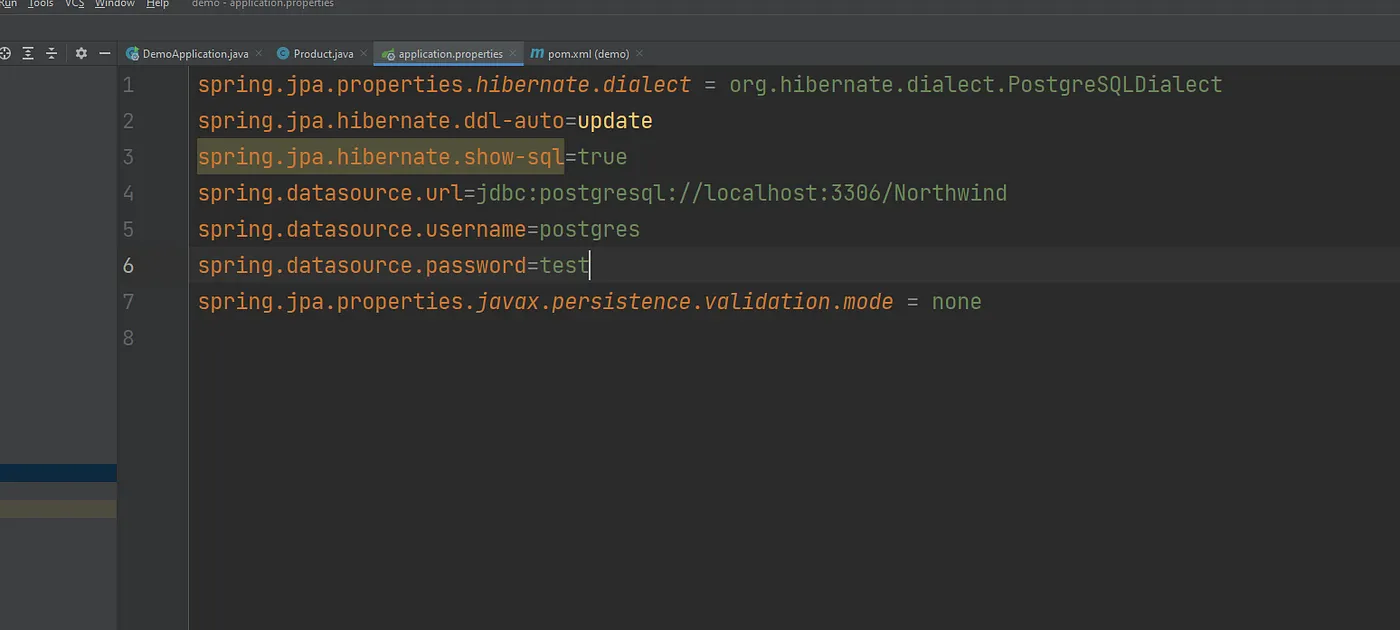Hide the project panel with minus icon
The width and height of the screenshot is (1400, 630).
pos(104,53)
